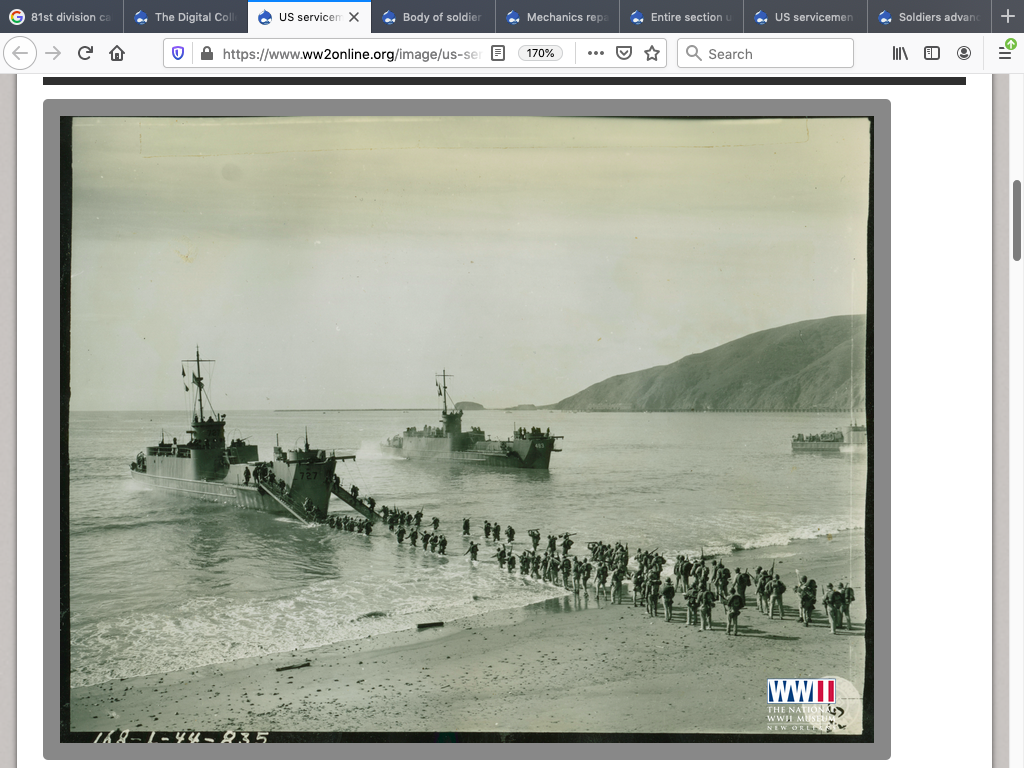Reload the current page
Viewport: 1024px width, 768px height.
click(x=85, y=53)
